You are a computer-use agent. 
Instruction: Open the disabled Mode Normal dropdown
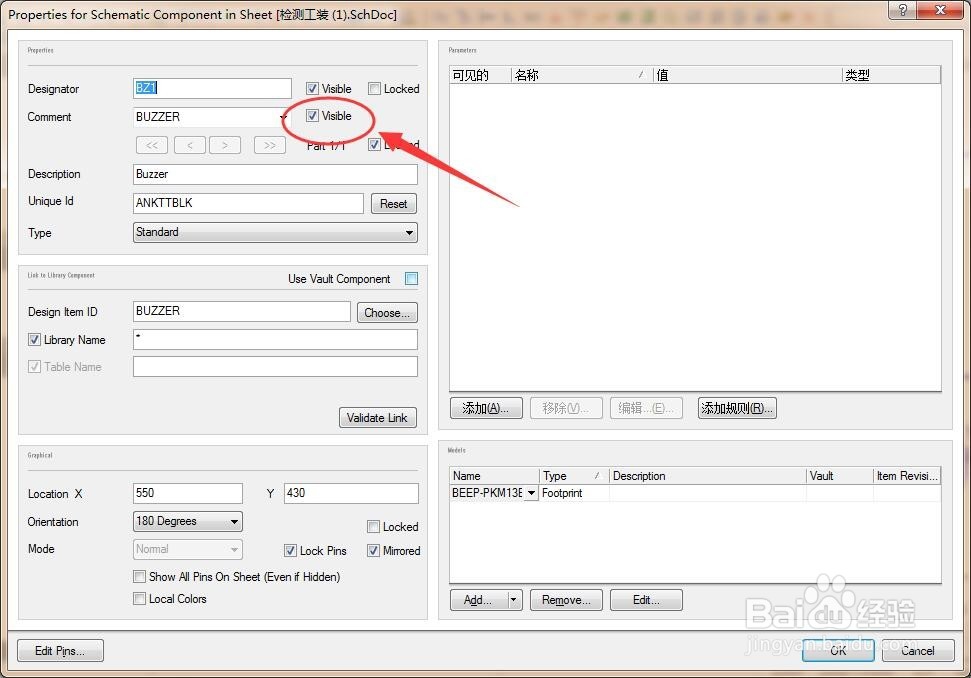(x=234, y=549)
